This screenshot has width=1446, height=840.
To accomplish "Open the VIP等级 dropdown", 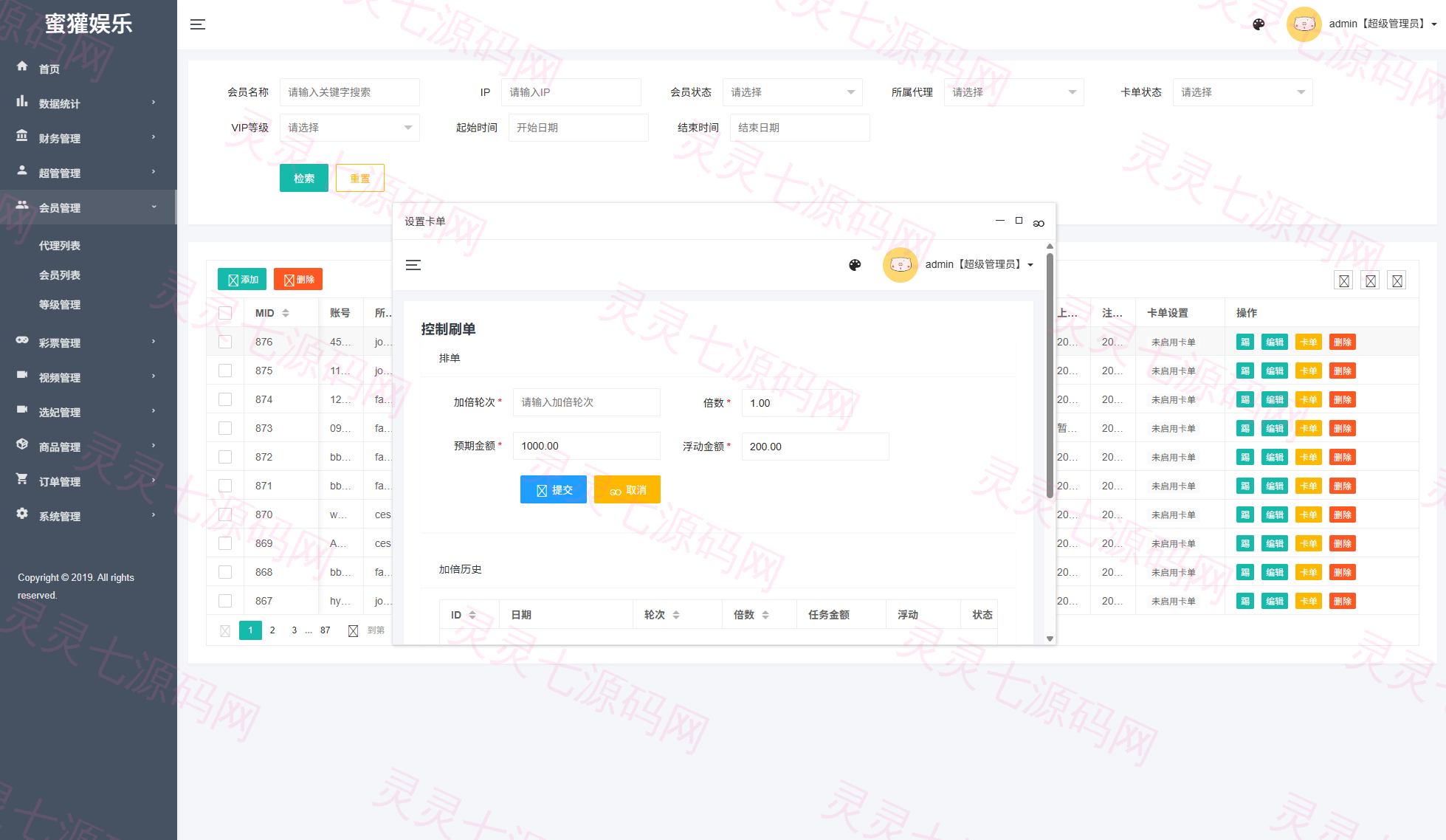I will tap(349, 128).
